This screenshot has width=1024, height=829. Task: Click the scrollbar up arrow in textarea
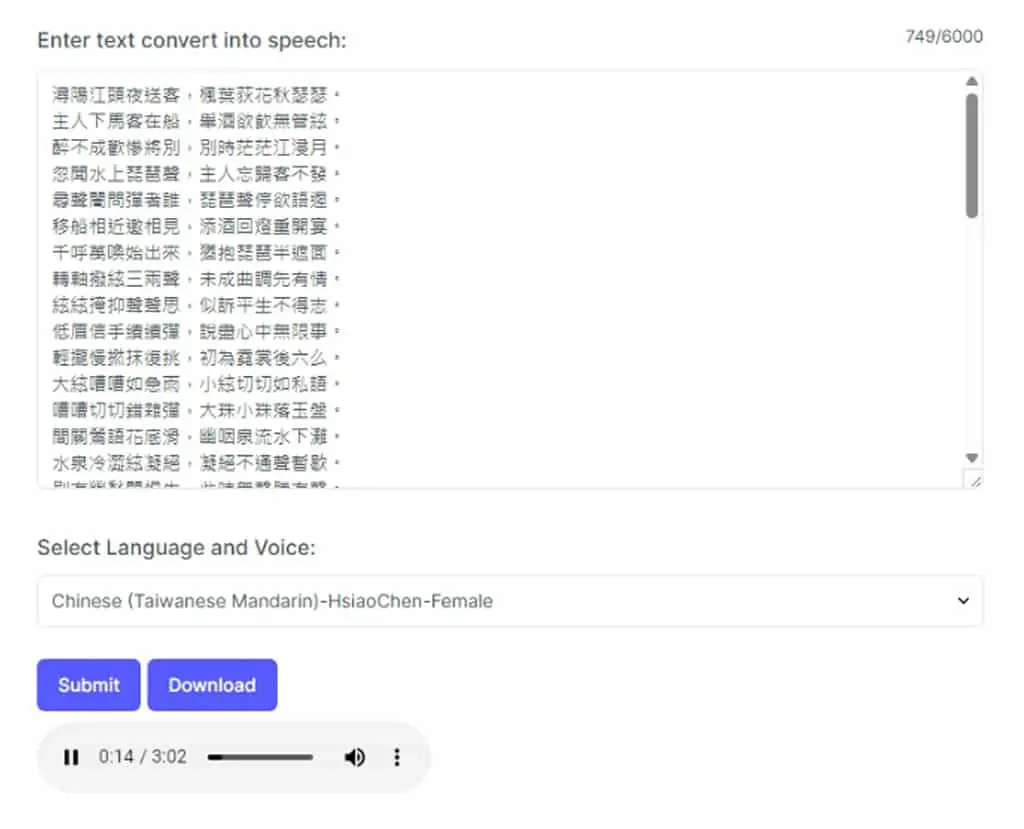(x=972, y=81)
